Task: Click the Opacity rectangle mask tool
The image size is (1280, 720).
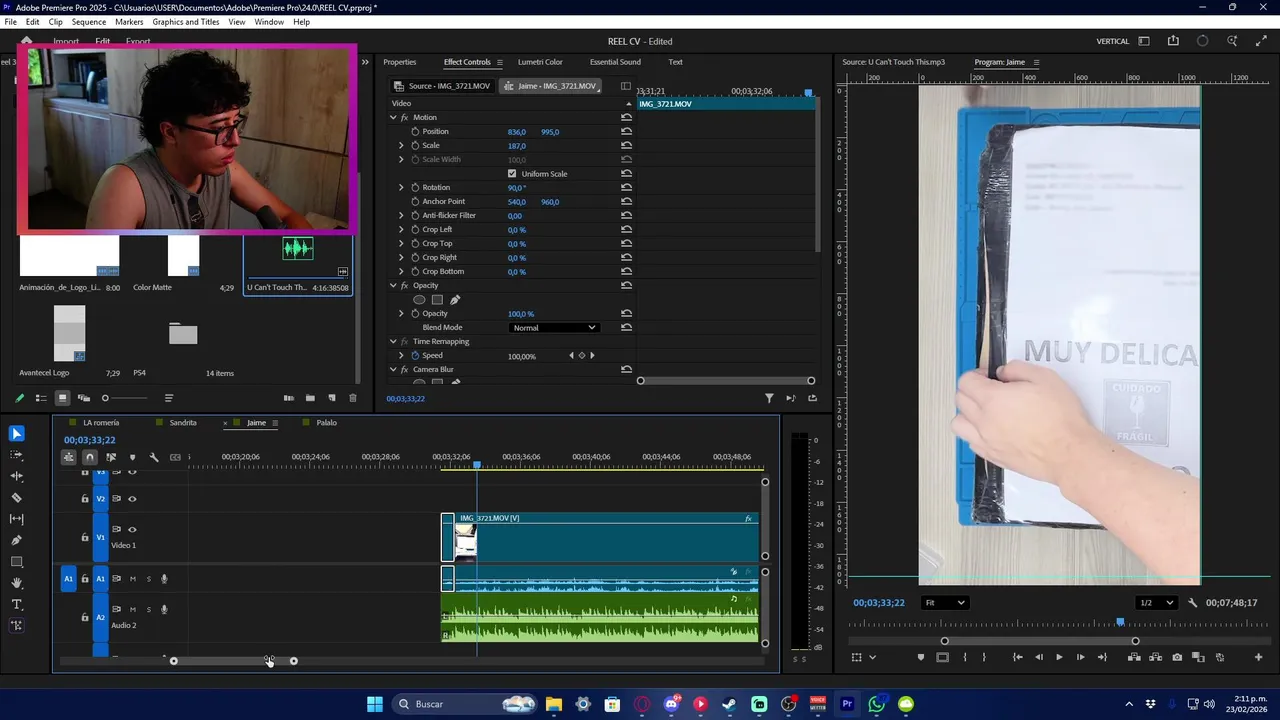Action: [437, 300]
